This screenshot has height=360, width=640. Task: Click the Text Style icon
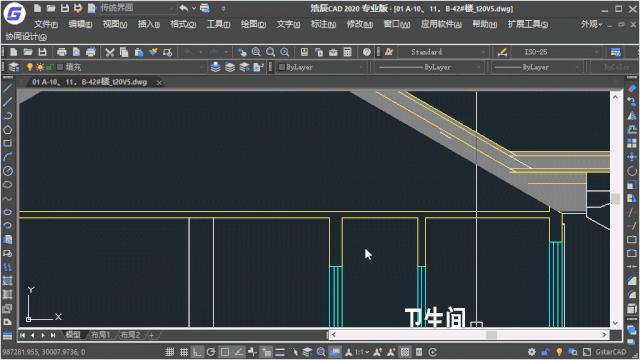389,52
